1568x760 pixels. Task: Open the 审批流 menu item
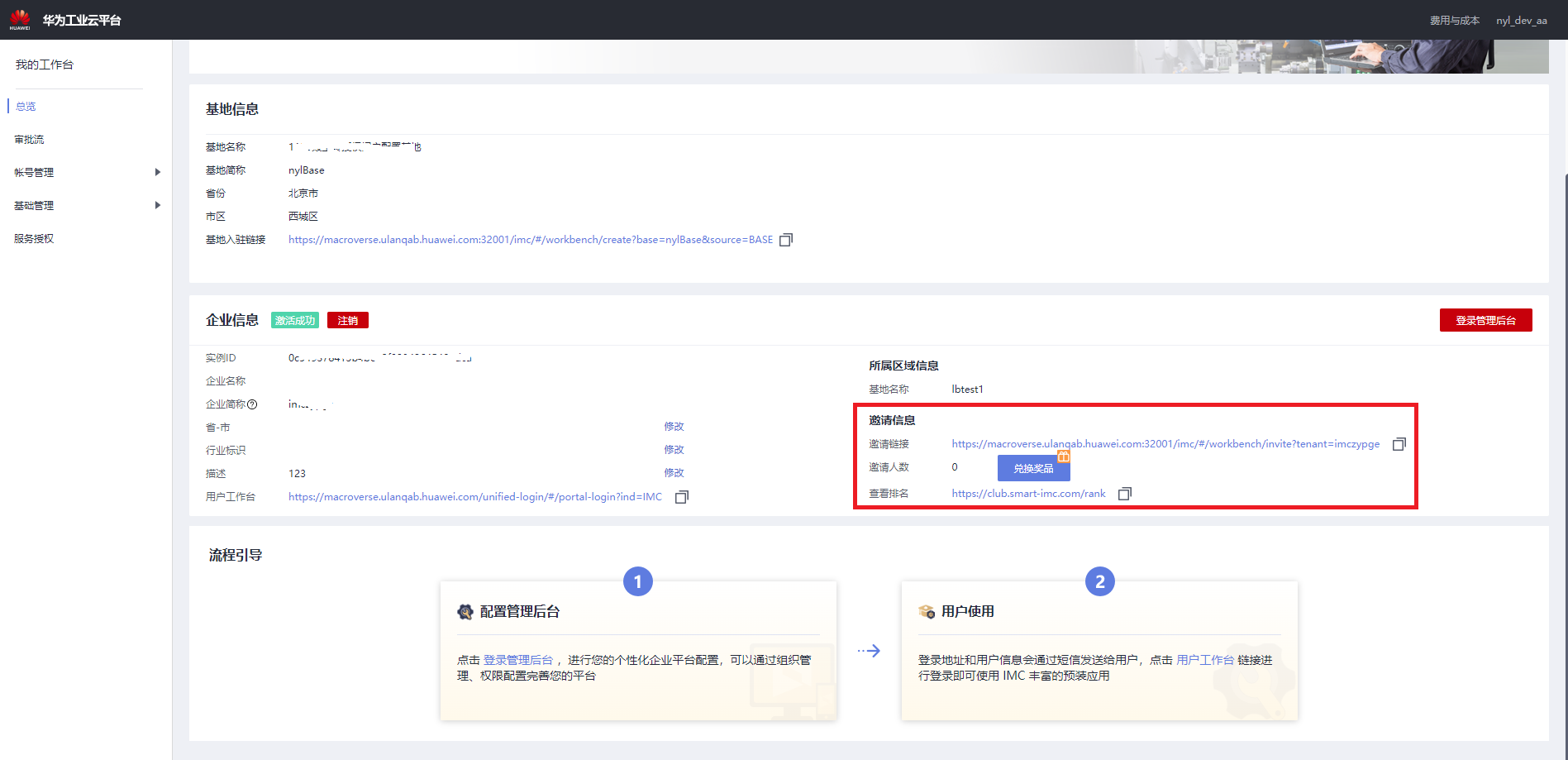29,140
